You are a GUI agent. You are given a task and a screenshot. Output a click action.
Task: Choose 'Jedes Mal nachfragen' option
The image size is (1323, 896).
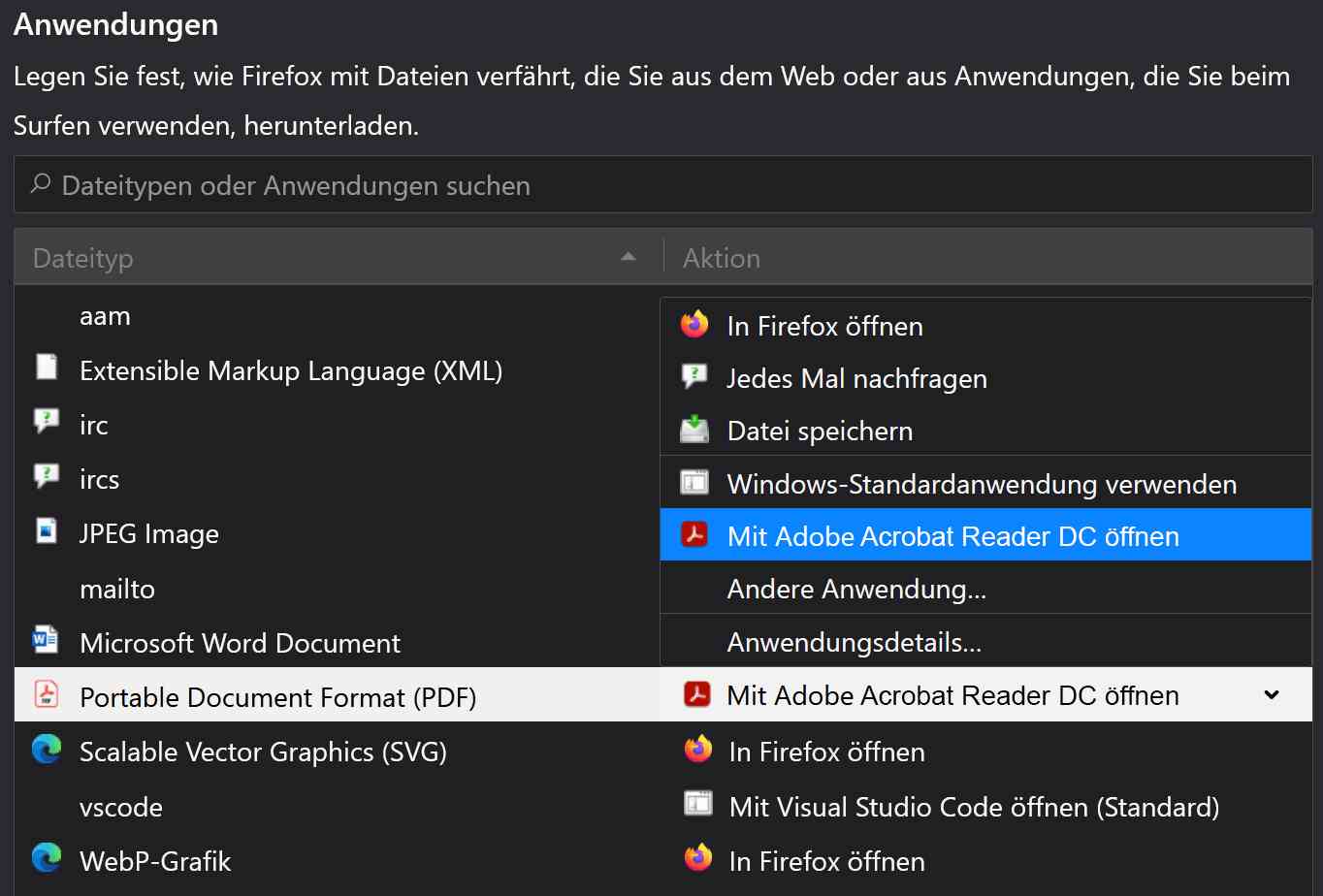[x=856, y=378]
